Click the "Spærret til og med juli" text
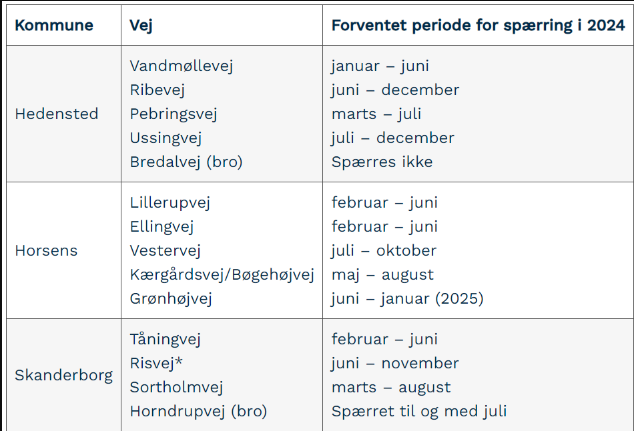 (417, 411)
